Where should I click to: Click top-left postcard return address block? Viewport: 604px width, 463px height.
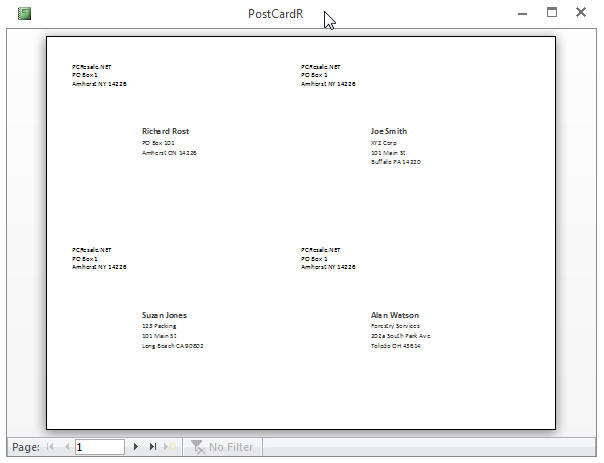pos(99,75)
